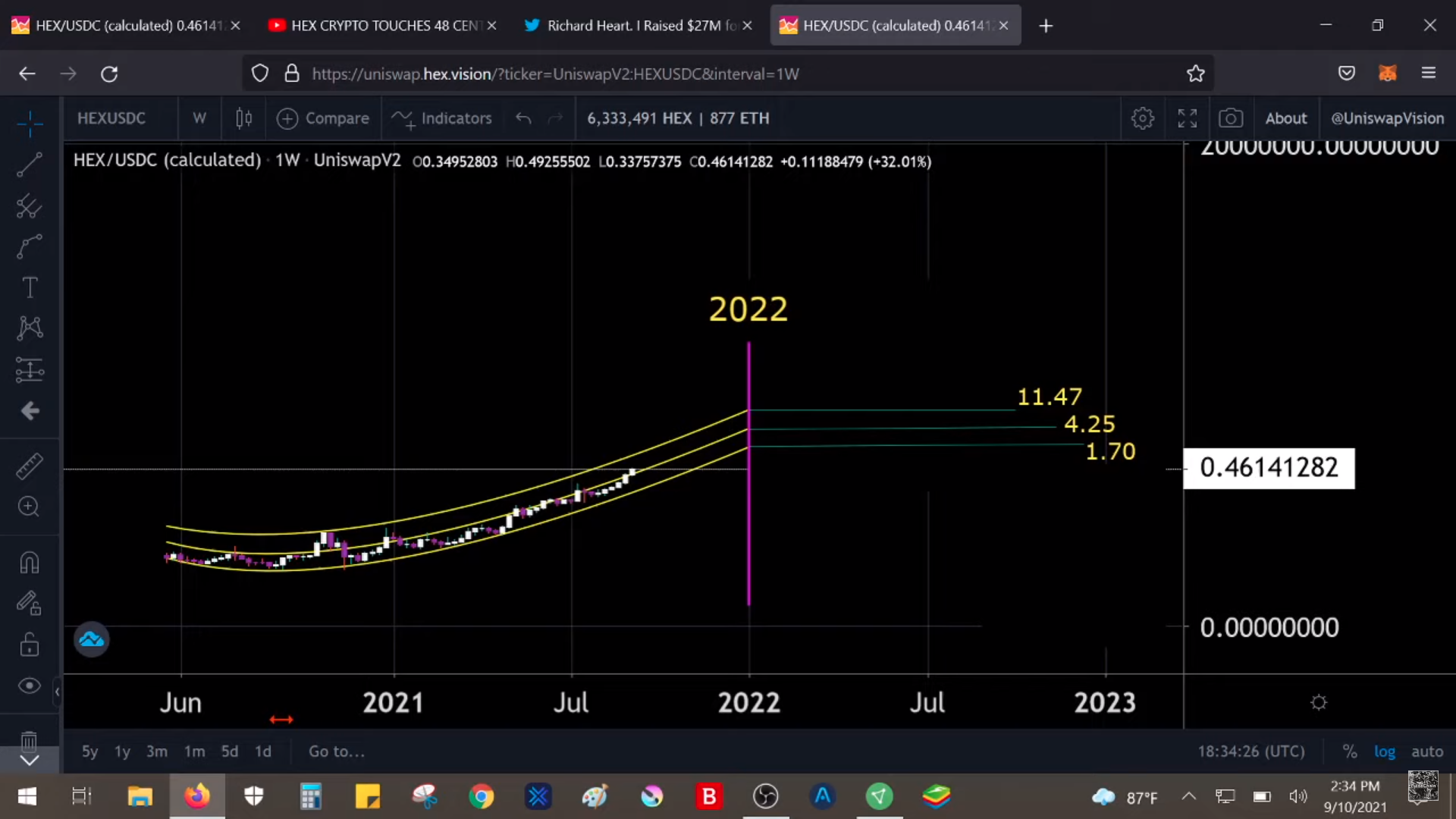
Task: Open the price scale settings gear
Action: 1319,702
